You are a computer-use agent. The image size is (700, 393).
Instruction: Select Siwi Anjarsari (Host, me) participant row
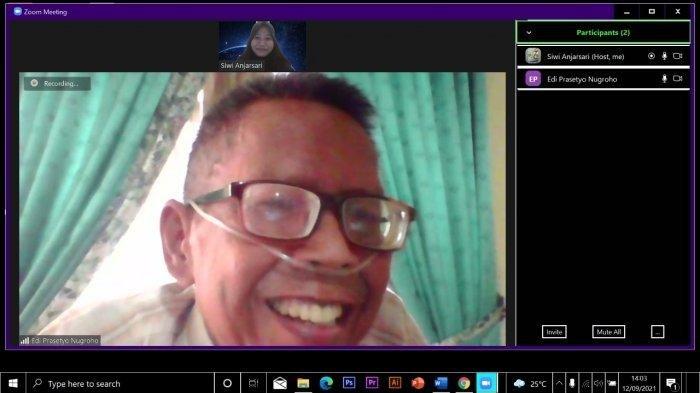coord(603,56)
